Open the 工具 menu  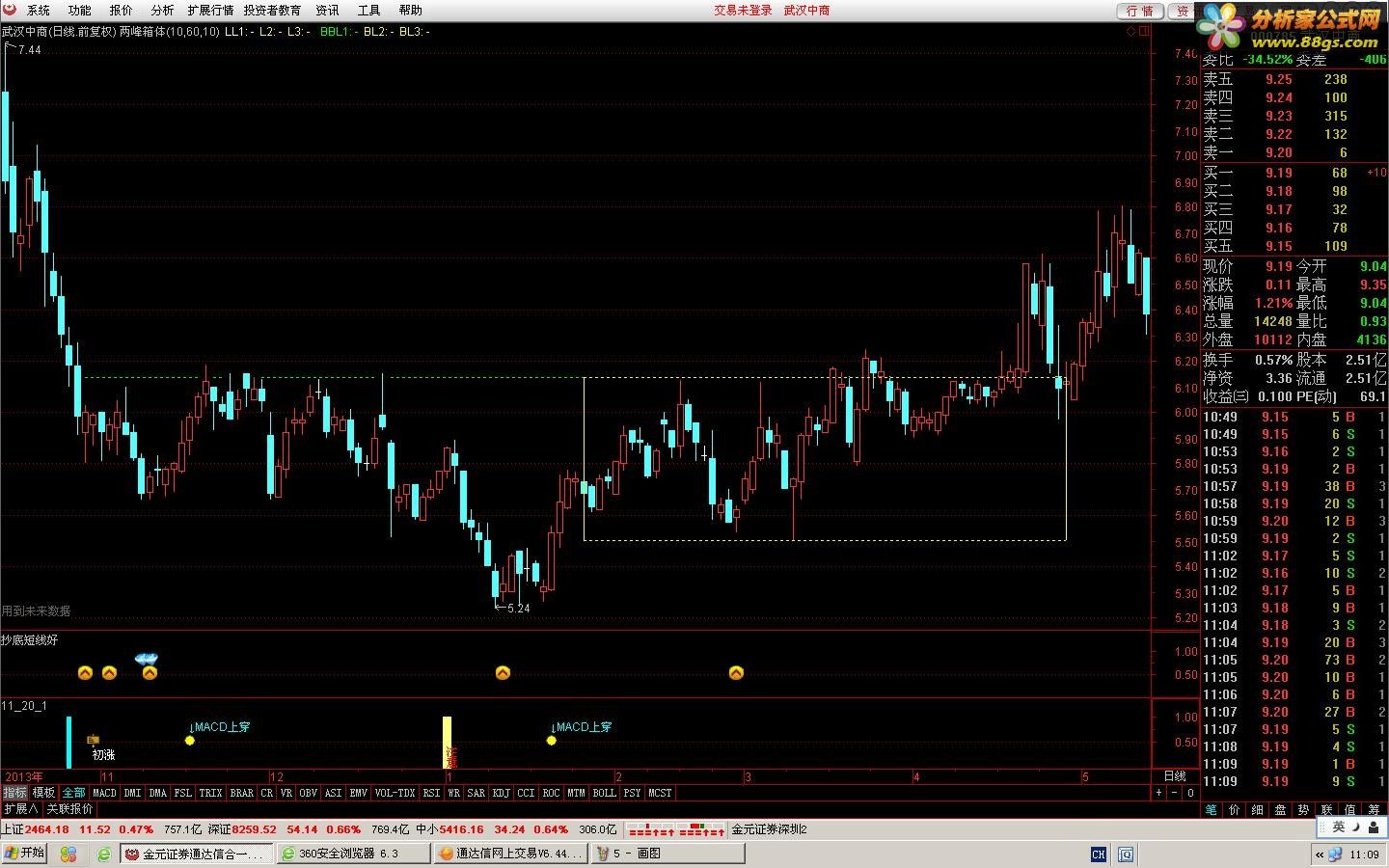pos(369,10)
